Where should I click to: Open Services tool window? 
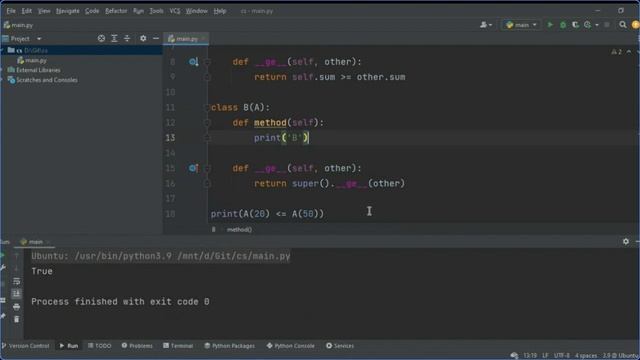click(x=340, y=346)
